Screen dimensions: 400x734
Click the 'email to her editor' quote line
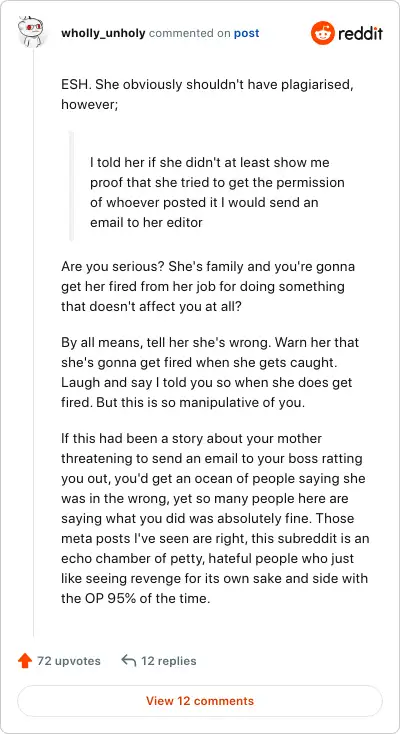click(x=146, y=222)
